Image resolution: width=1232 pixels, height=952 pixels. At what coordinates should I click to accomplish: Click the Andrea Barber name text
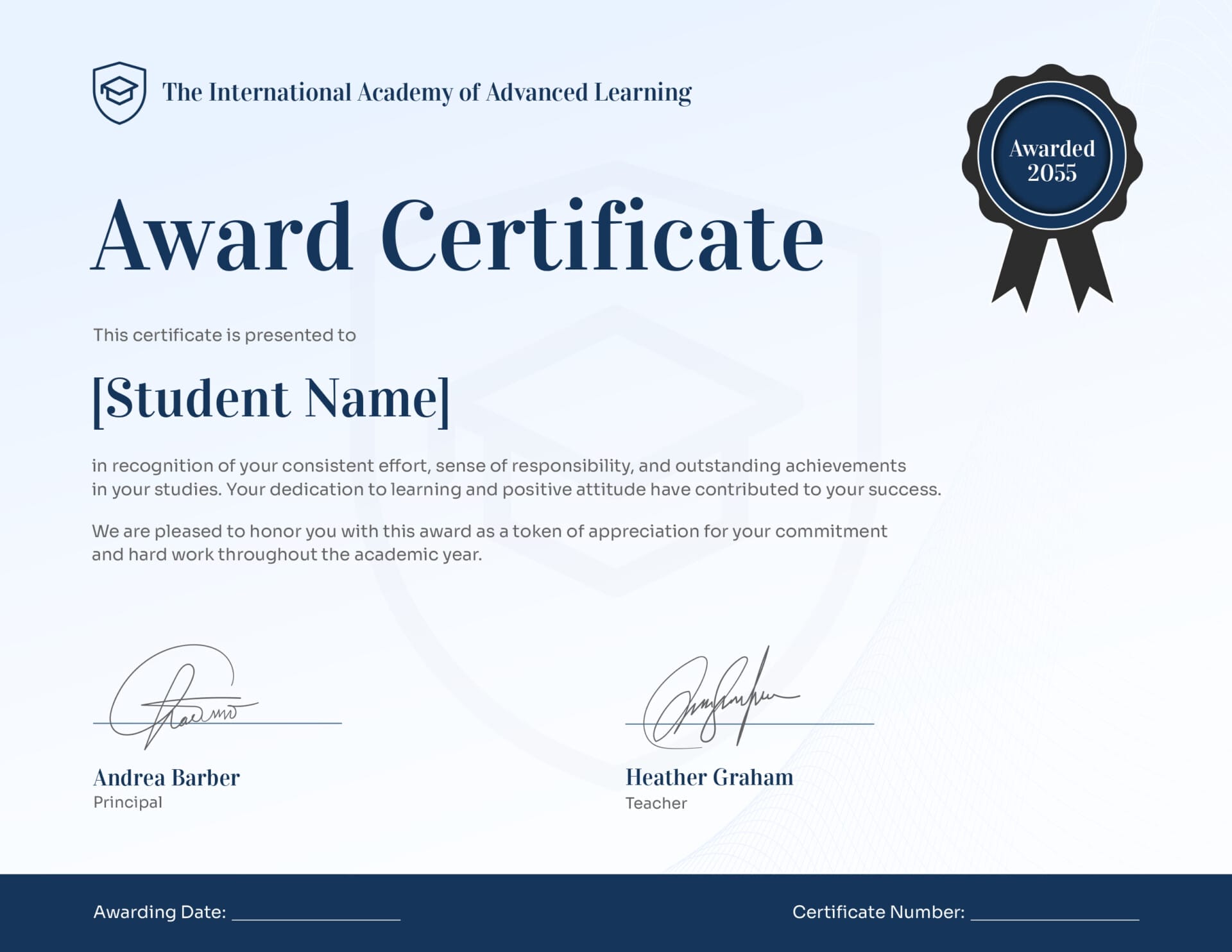pos(166,778)
